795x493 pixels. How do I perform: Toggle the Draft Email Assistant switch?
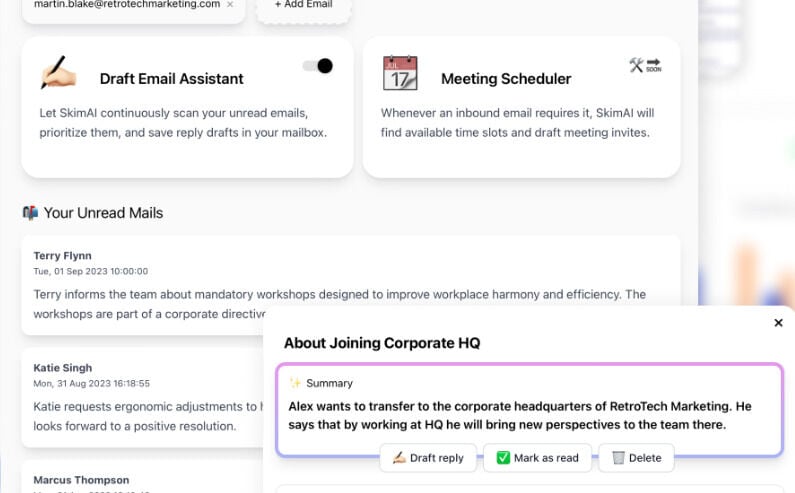[318, 66]
